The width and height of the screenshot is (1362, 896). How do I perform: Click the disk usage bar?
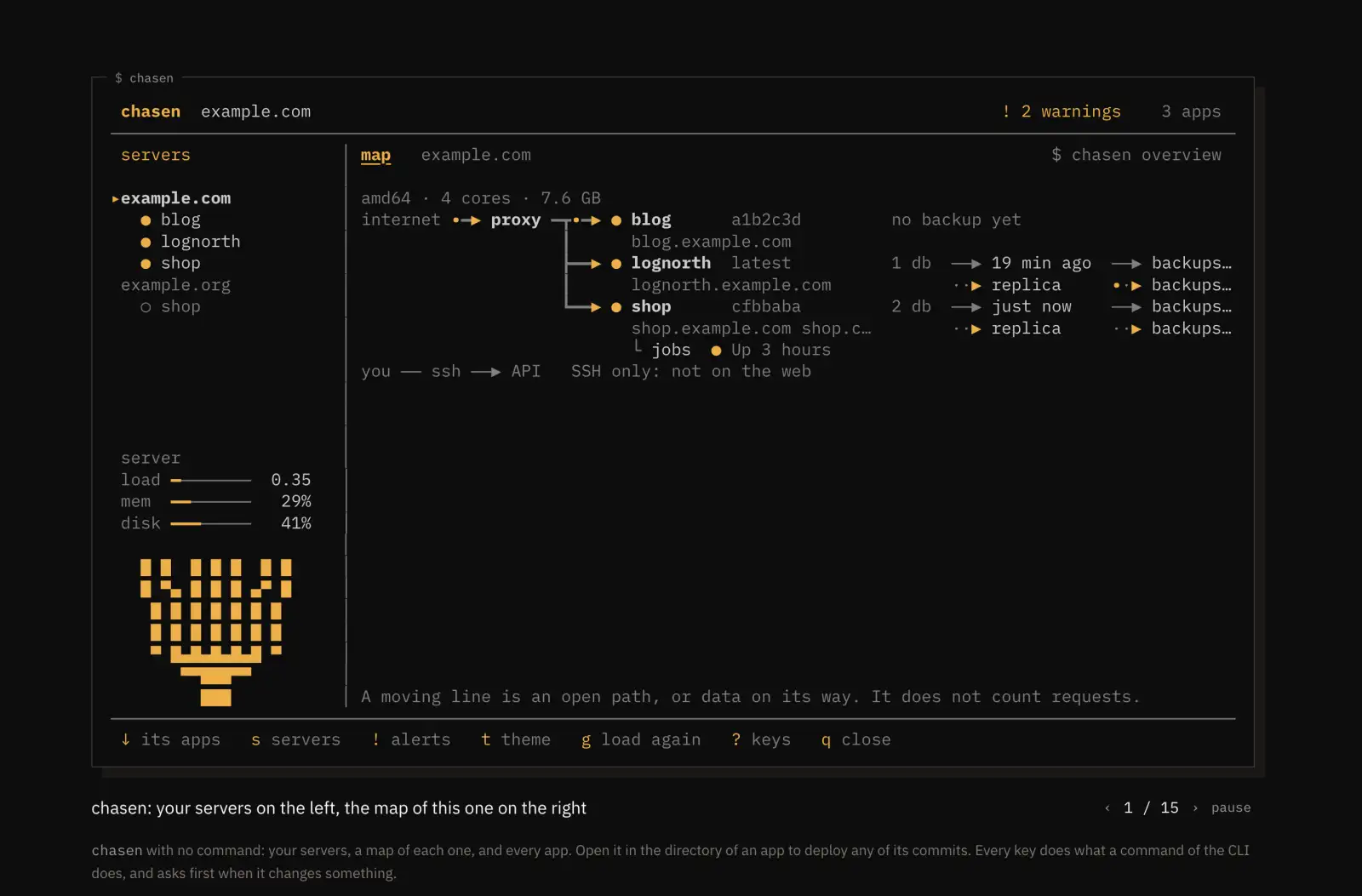coord(210,523)
